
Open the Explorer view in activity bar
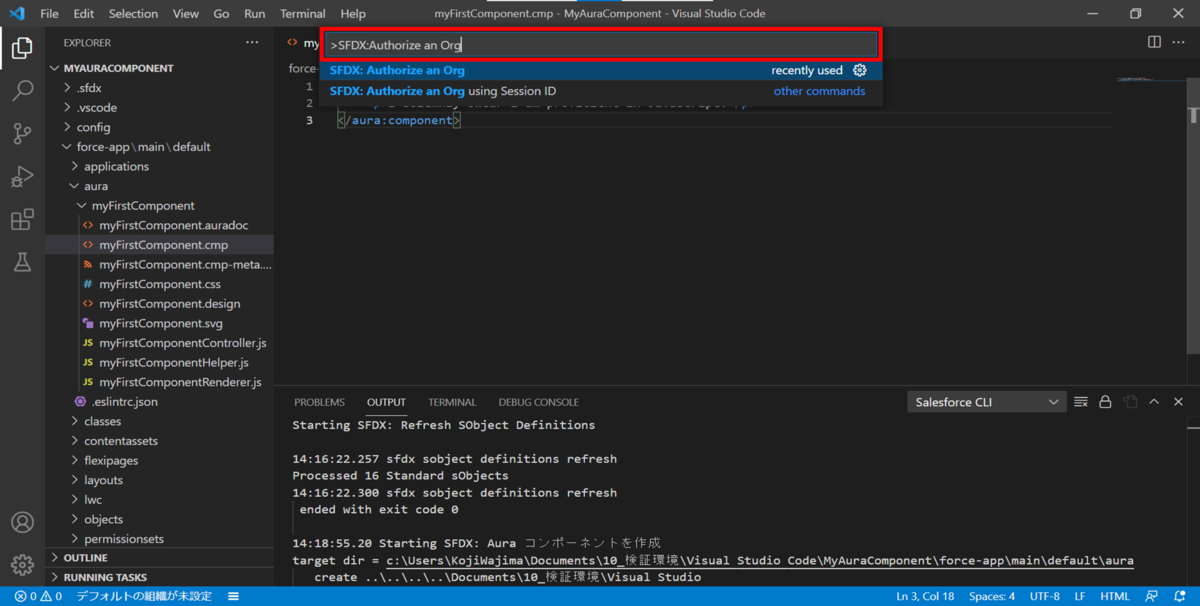pyautogui.click(x=22, y=47)
